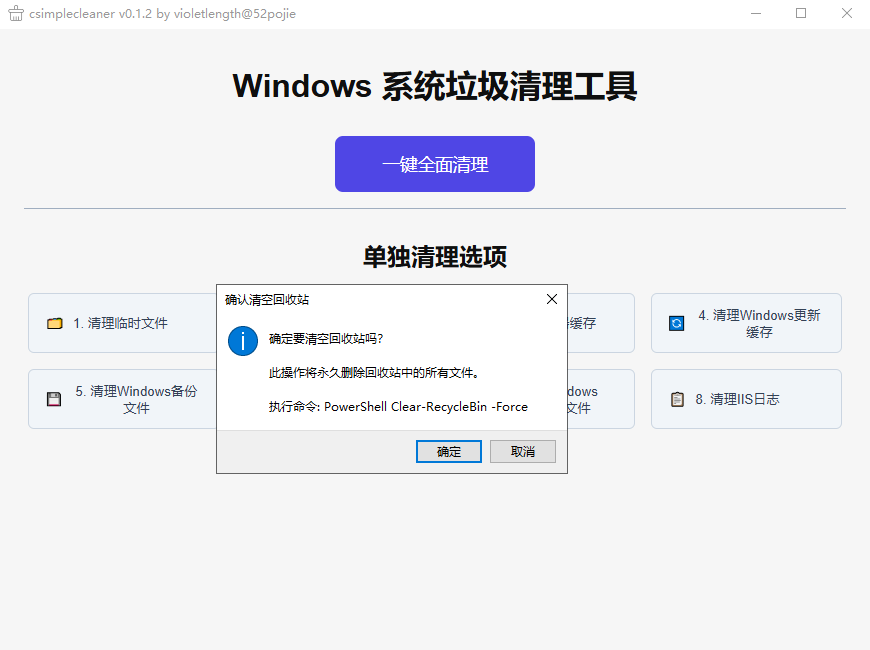870x650 pixels.
Task: Click the floppy disk icon on Windows备份文件 card
Action: coord(54,399)
